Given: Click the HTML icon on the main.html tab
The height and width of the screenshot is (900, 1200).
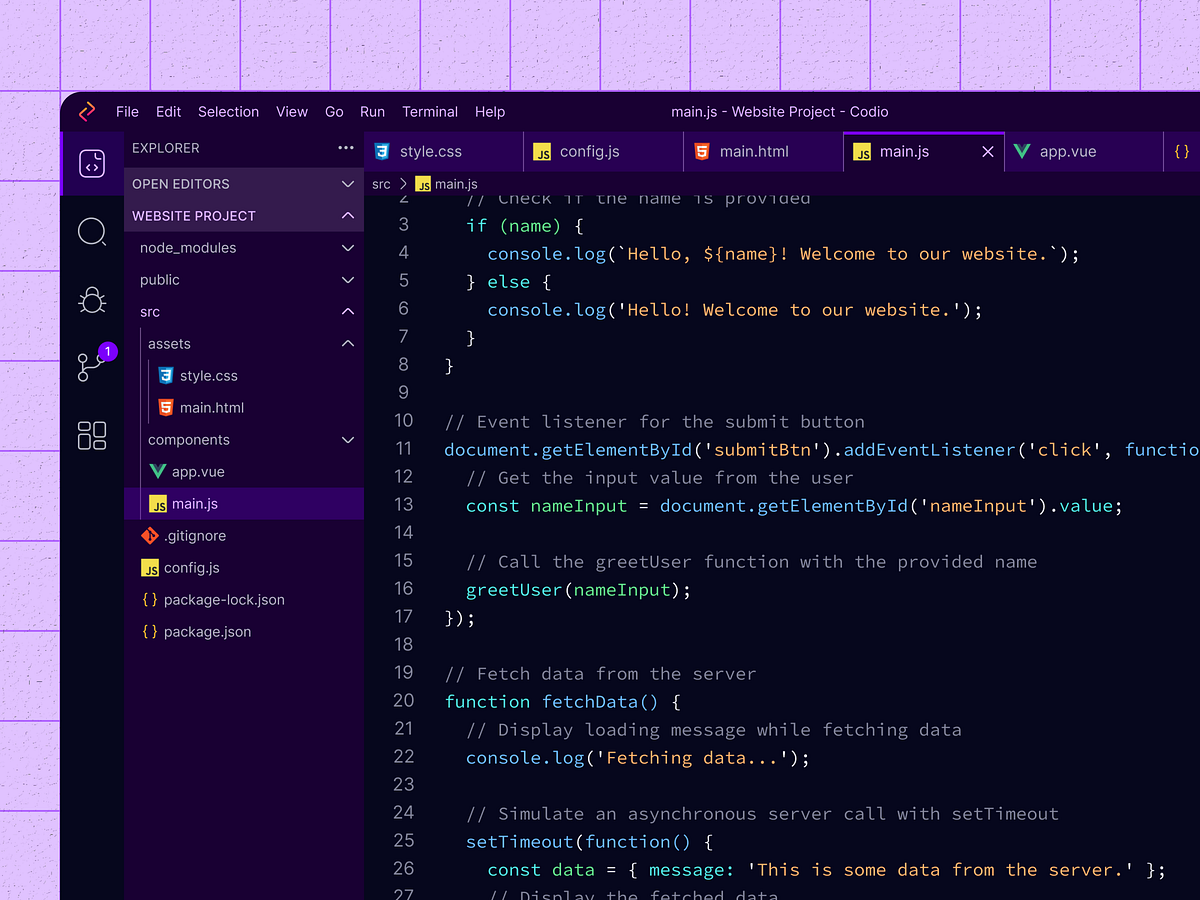Looking at the screenshot, I should tap(700, 151).
